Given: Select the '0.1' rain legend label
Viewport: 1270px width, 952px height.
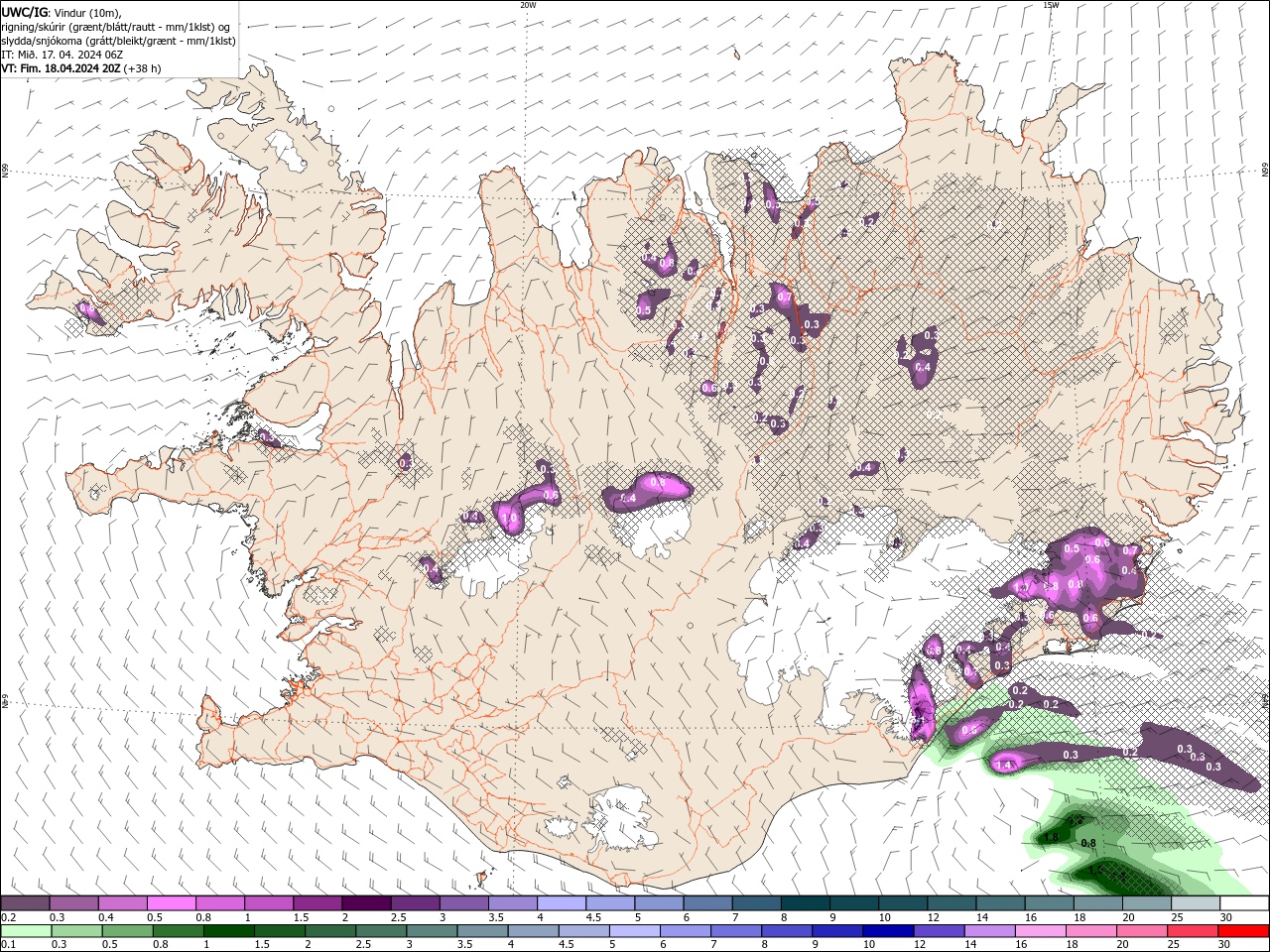Looking at the screenshot, I should coord(7,944).
